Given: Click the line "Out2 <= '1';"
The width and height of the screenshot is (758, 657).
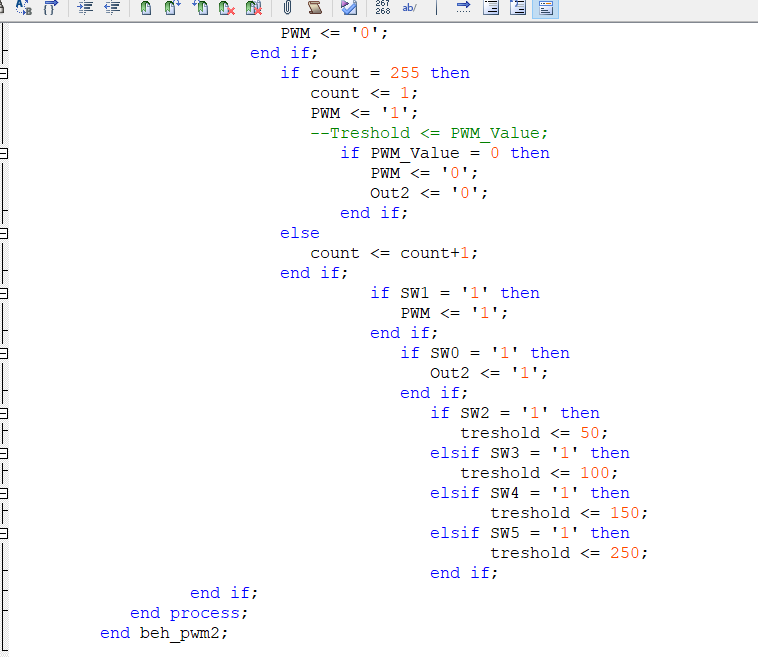Looking at the screenshot, I should 489,373.
